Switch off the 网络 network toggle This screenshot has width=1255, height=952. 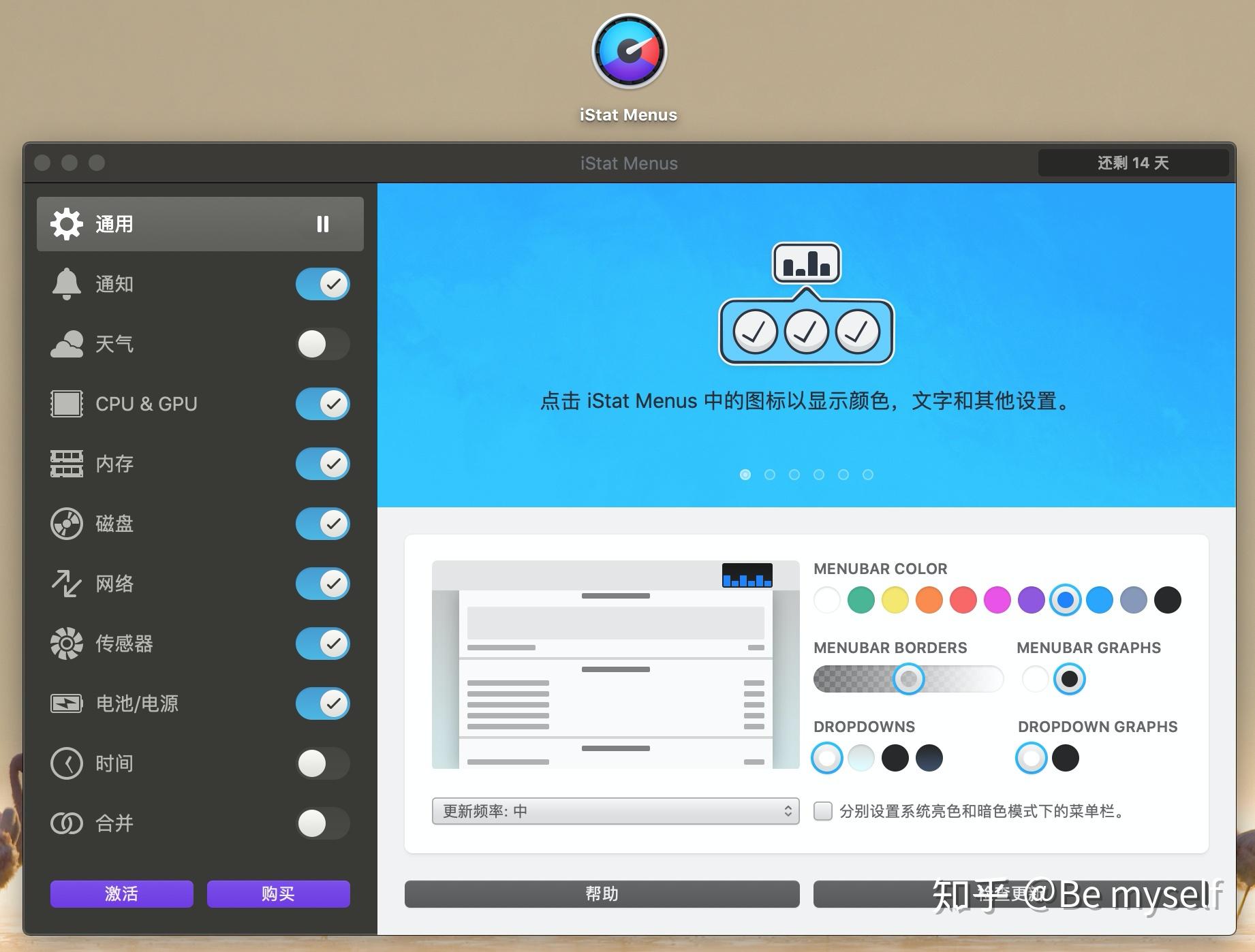tap(323, 584)
